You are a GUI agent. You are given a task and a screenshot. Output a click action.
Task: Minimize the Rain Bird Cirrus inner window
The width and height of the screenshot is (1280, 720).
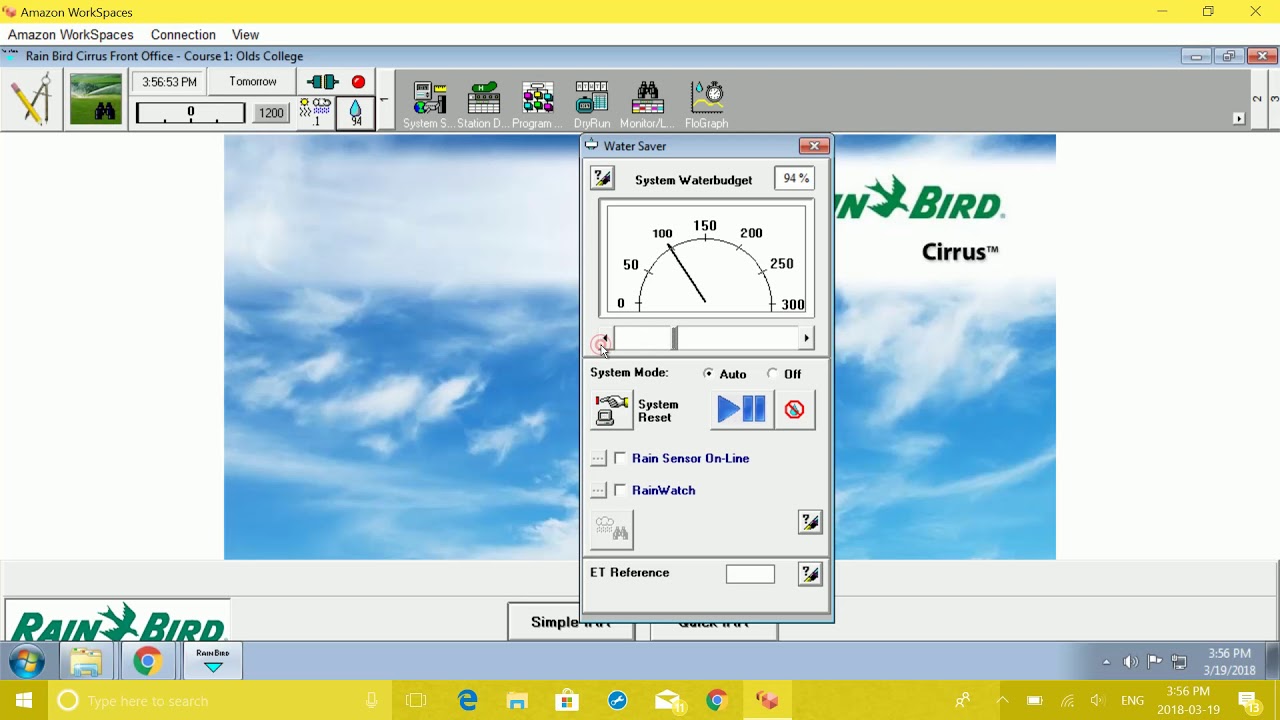click(x=1196, y=56)
